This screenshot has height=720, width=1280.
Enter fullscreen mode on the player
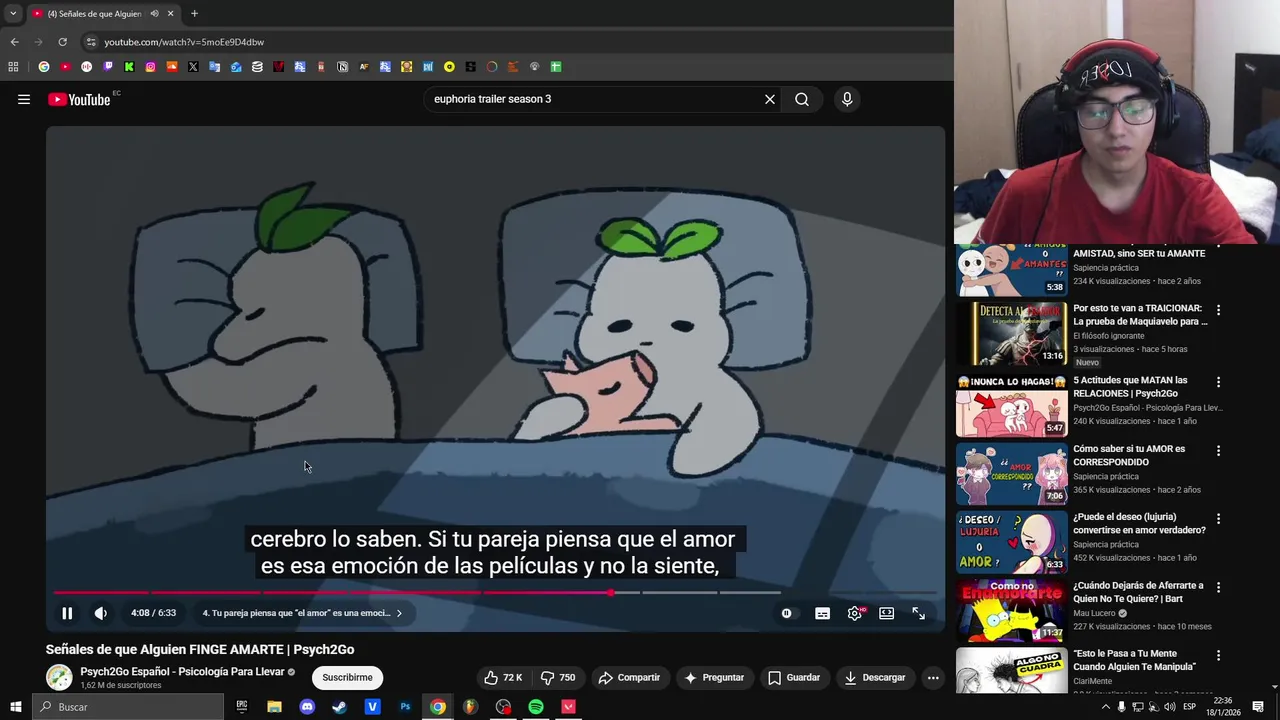tap(919, 613)
